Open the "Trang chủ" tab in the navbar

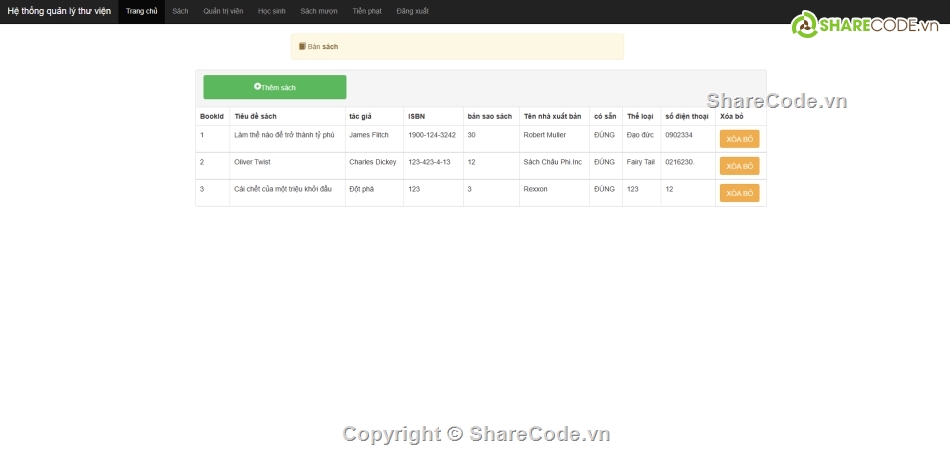(142, 12)
